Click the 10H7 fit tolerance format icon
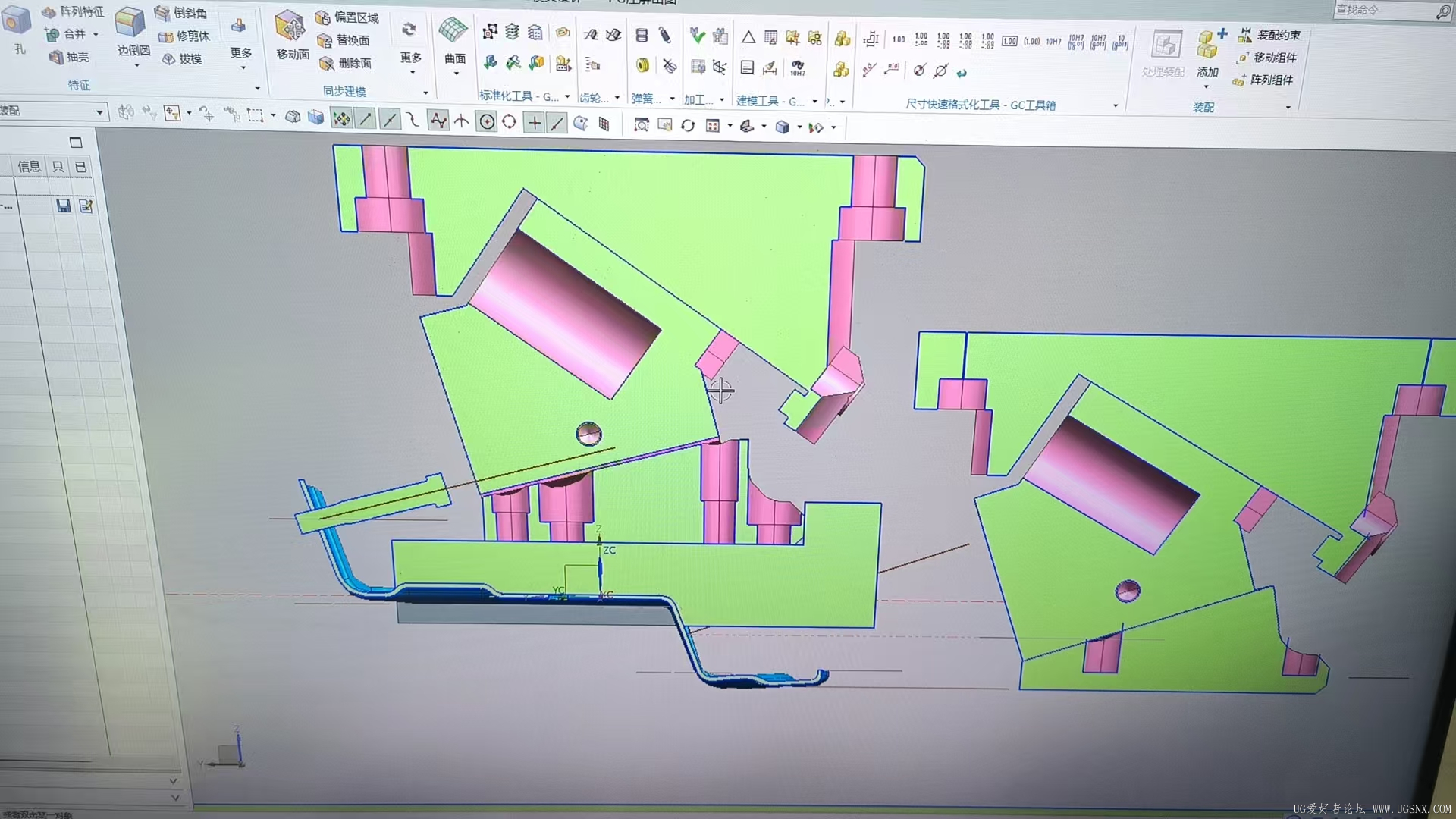 click(x=1054, y=42)
